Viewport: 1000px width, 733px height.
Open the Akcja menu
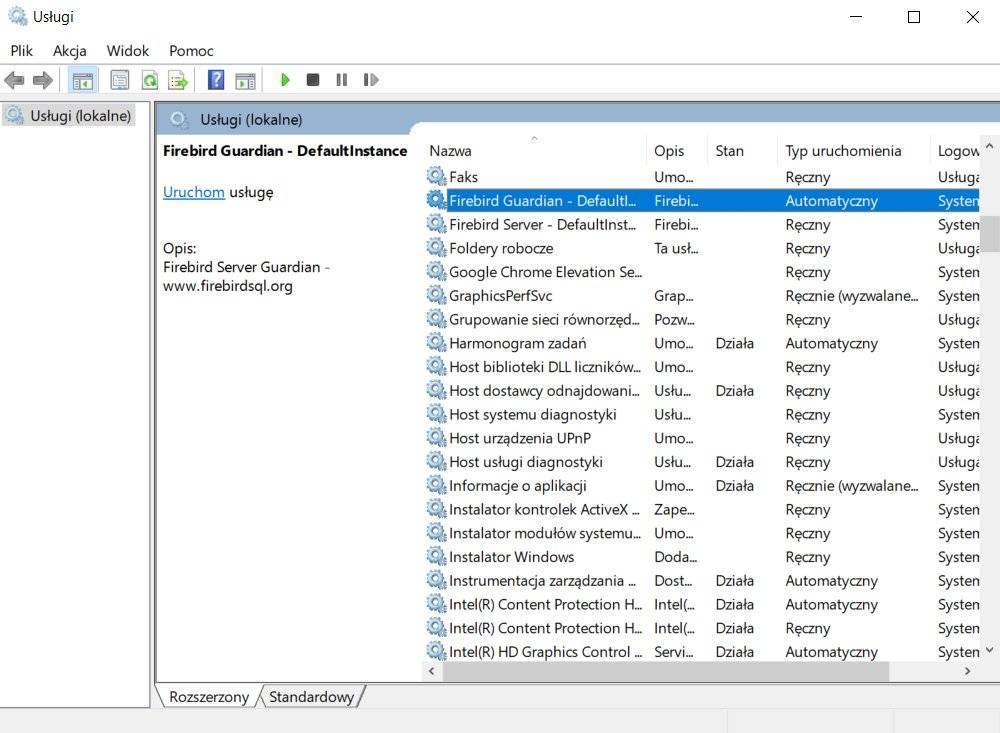(69, 51)
